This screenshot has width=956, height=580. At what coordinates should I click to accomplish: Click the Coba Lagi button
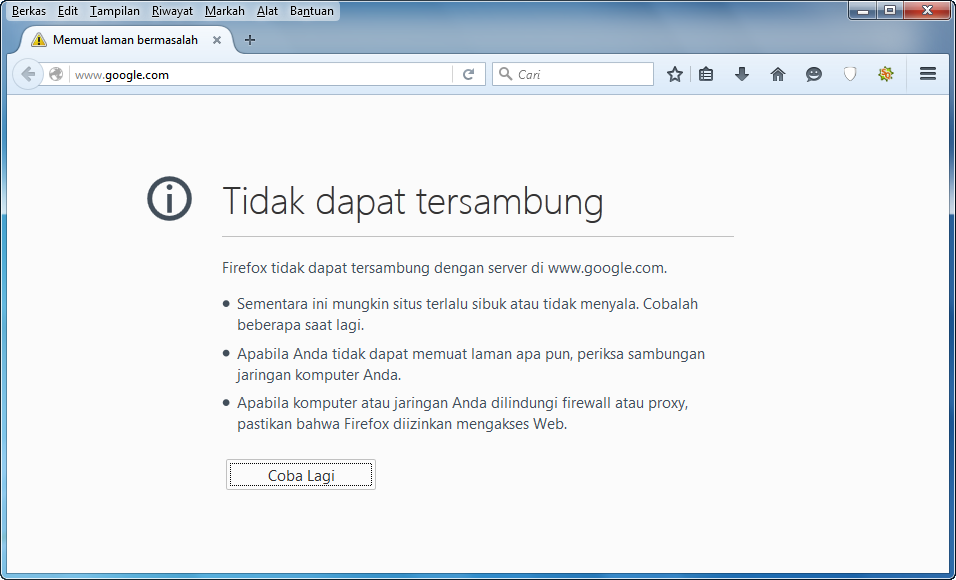point(301,474)
